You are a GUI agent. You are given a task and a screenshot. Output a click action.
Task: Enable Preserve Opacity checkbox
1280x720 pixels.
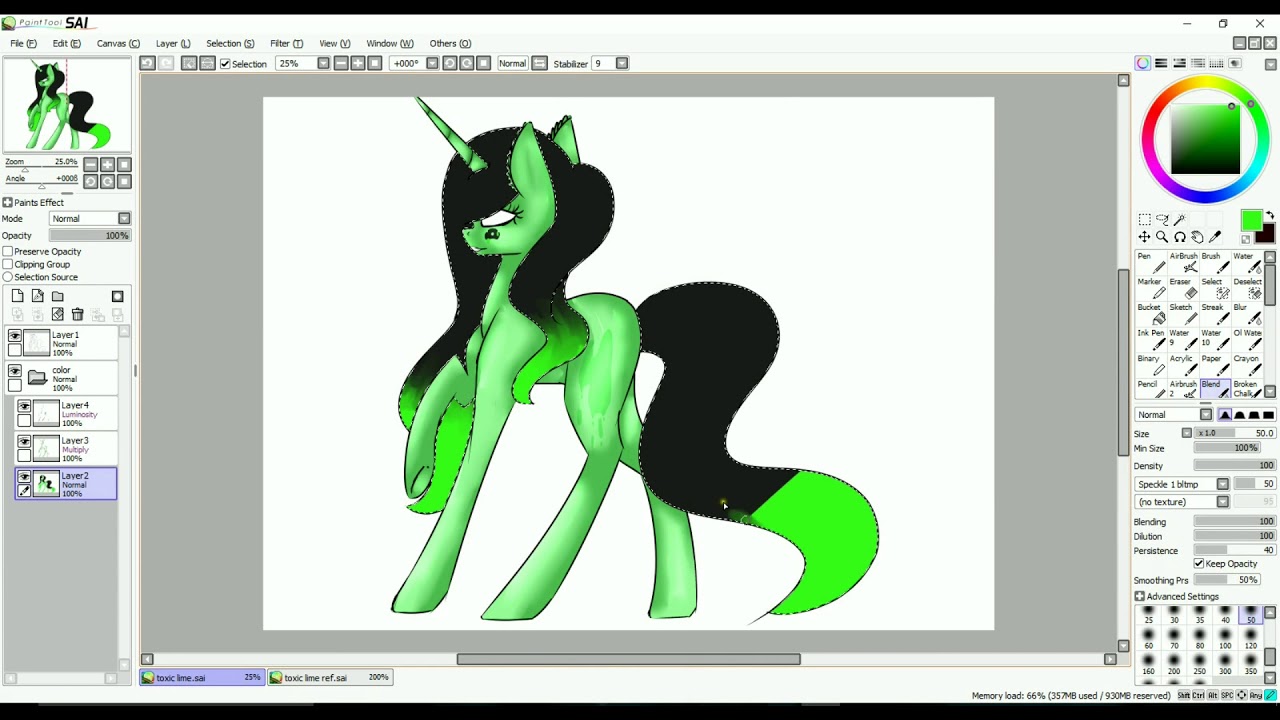(8, 252)
